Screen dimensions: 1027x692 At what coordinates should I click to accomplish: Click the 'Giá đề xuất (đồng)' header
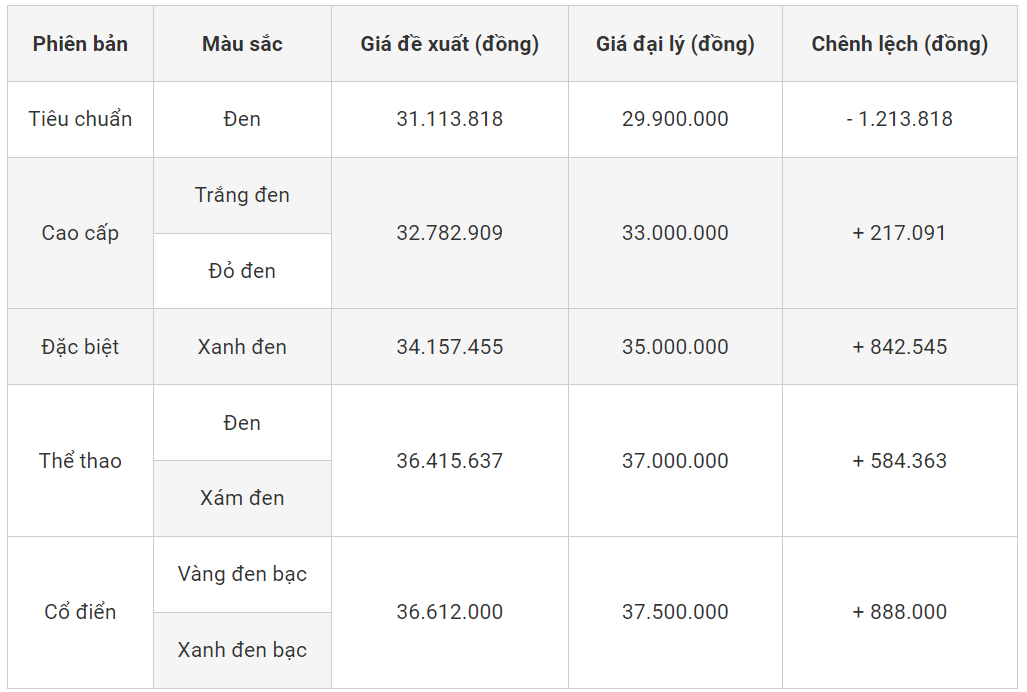coord(450,44)
